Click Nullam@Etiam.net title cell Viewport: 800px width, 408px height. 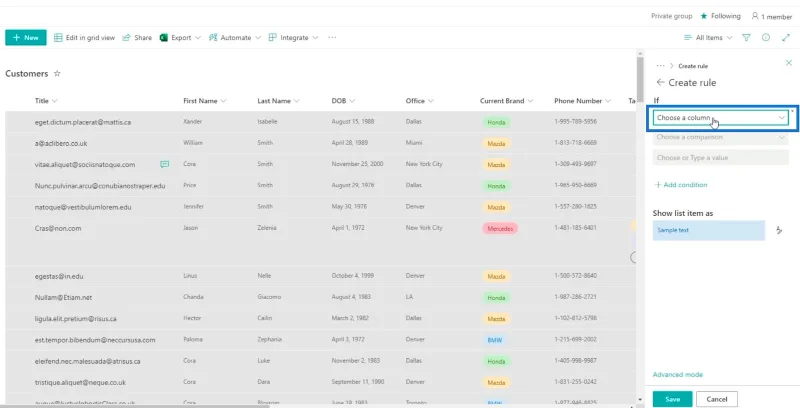[x=63, y=297]
